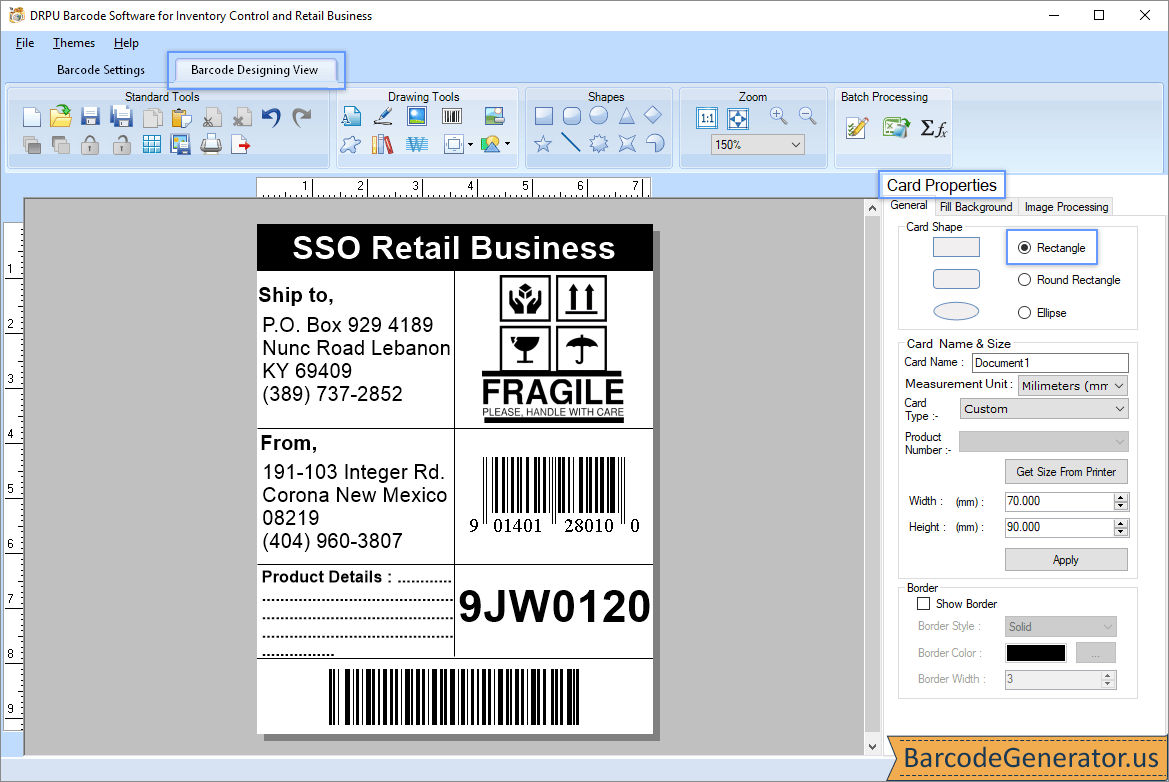The image size is (1169, 782).
Task: Select the Line drawing tool
Action: coord(571,142)
